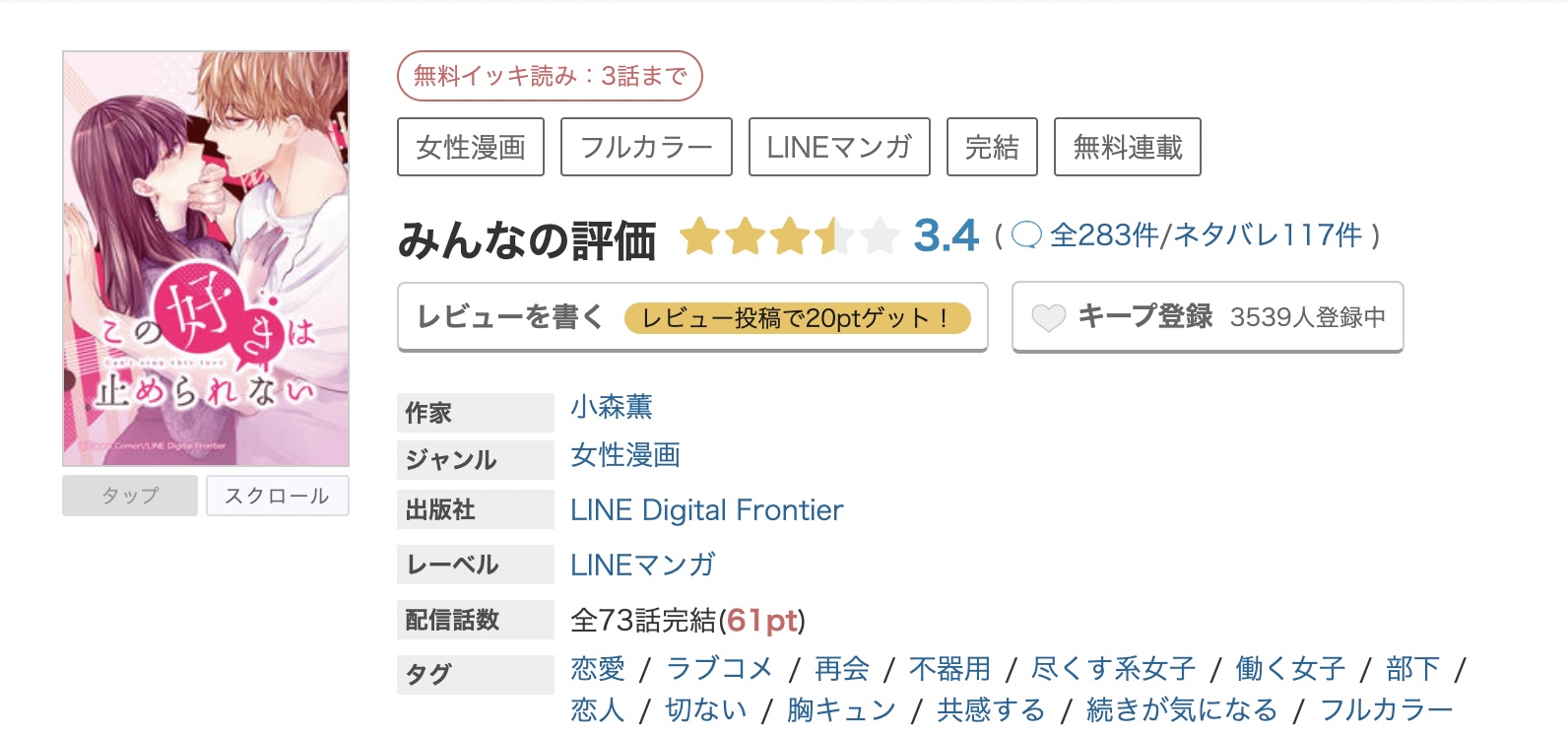Click the heart icon for キープ登録
The width and height of the screenshot is (1568, 735).
point(1049,317)
